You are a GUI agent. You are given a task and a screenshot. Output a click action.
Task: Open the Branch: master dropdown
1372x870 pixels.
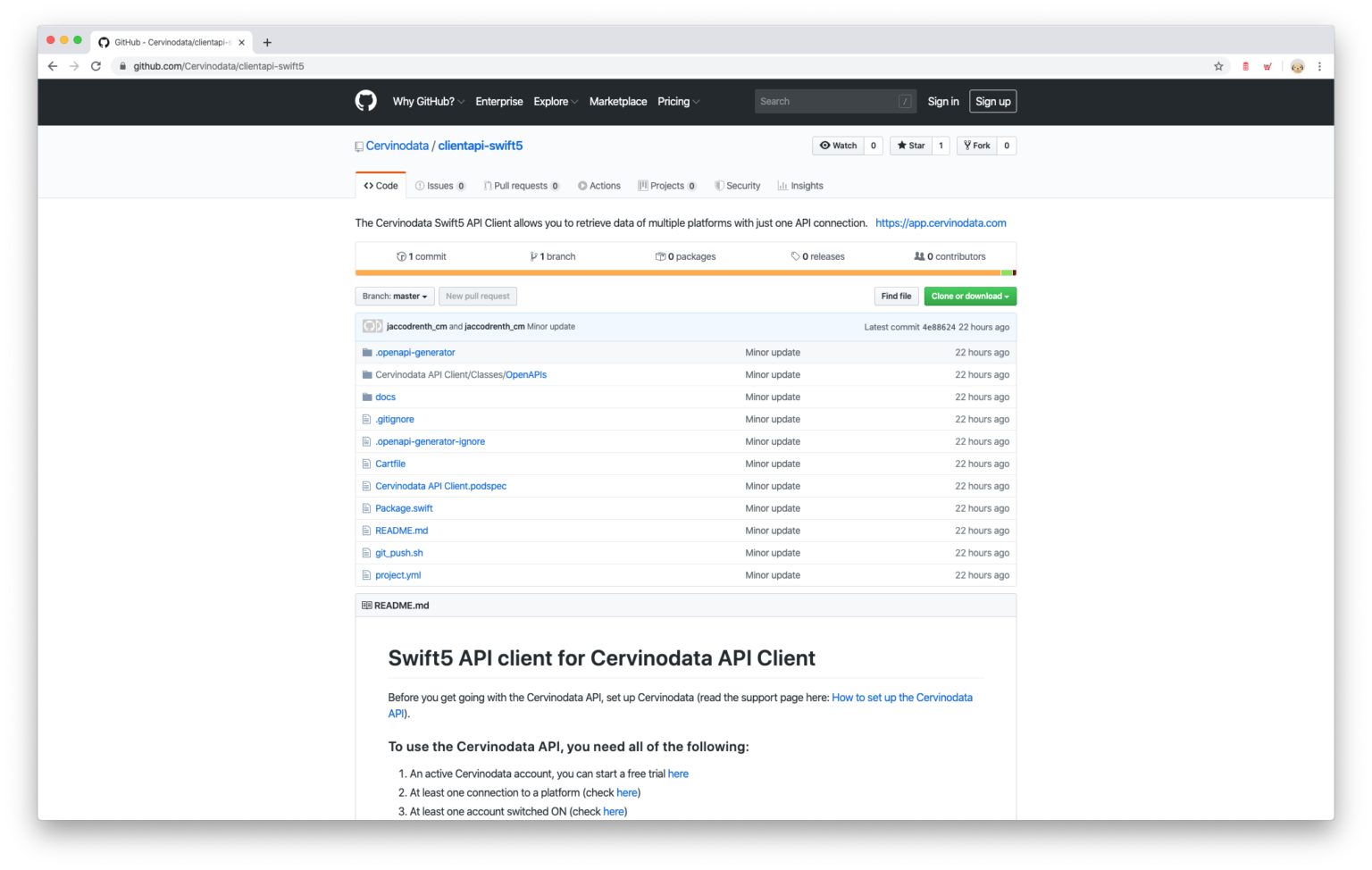coord(394,296)
